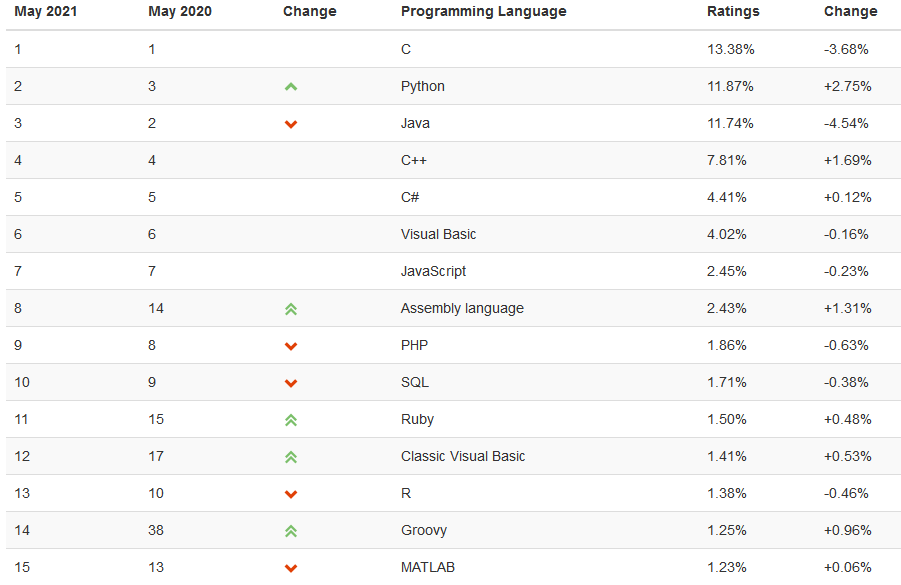Click the Programming Language column header
Image resolution: width=901 pixels, height=585 pixels.
[x=483, y=11]
